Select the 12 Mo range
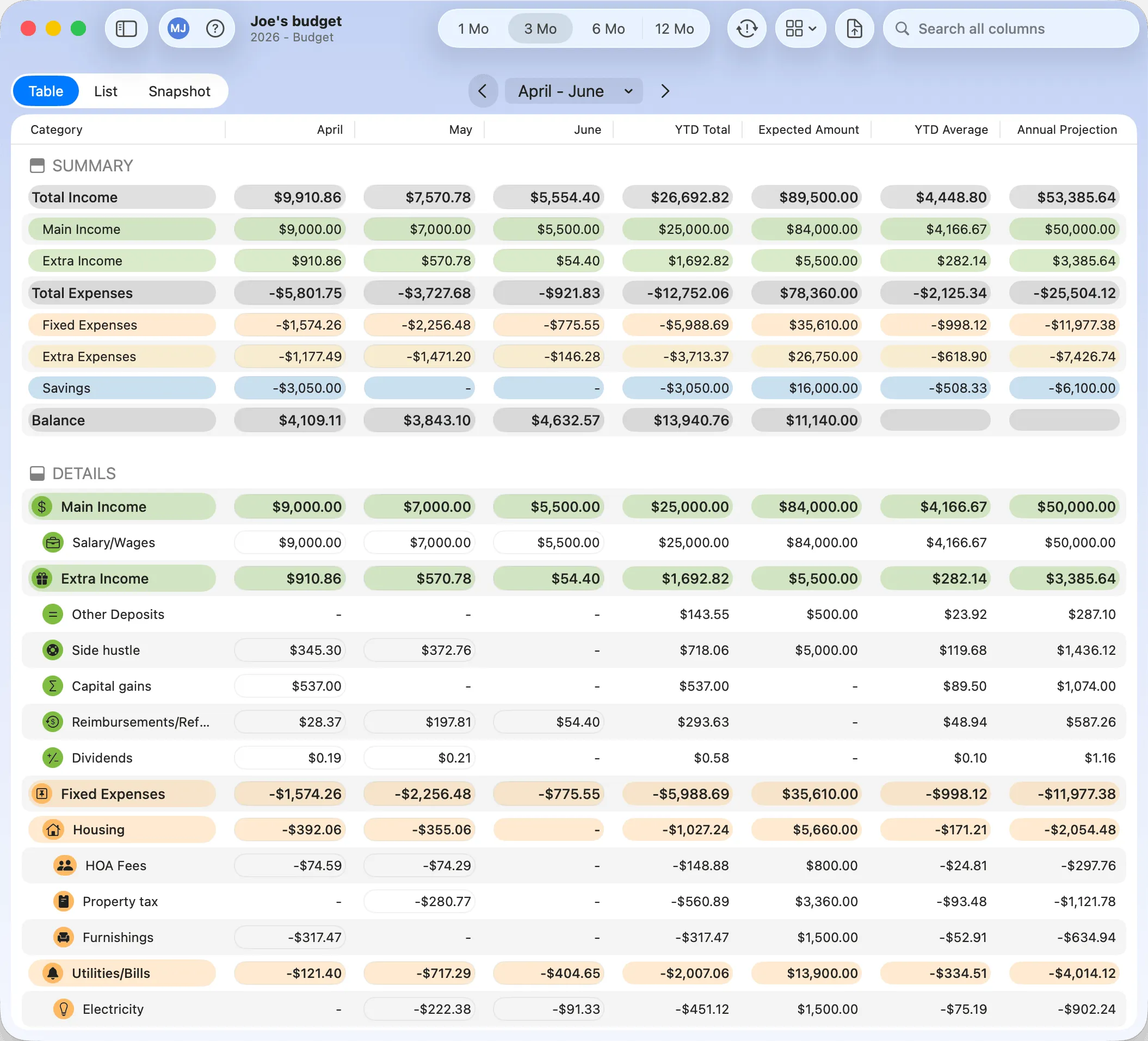Viewport: 1148px width, 1041px height. tap(674, 28)
